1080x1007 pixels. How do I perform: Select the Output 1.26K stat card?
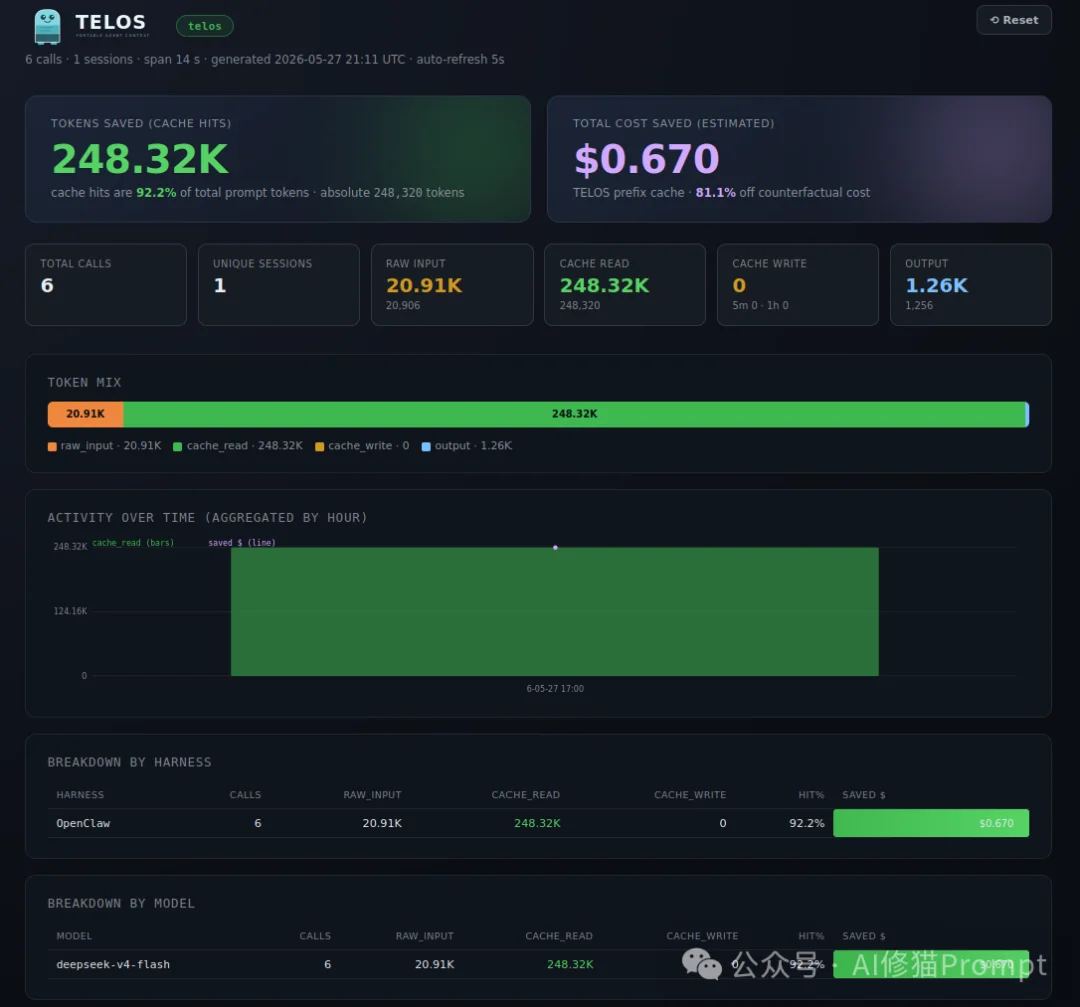pos(970,284)
